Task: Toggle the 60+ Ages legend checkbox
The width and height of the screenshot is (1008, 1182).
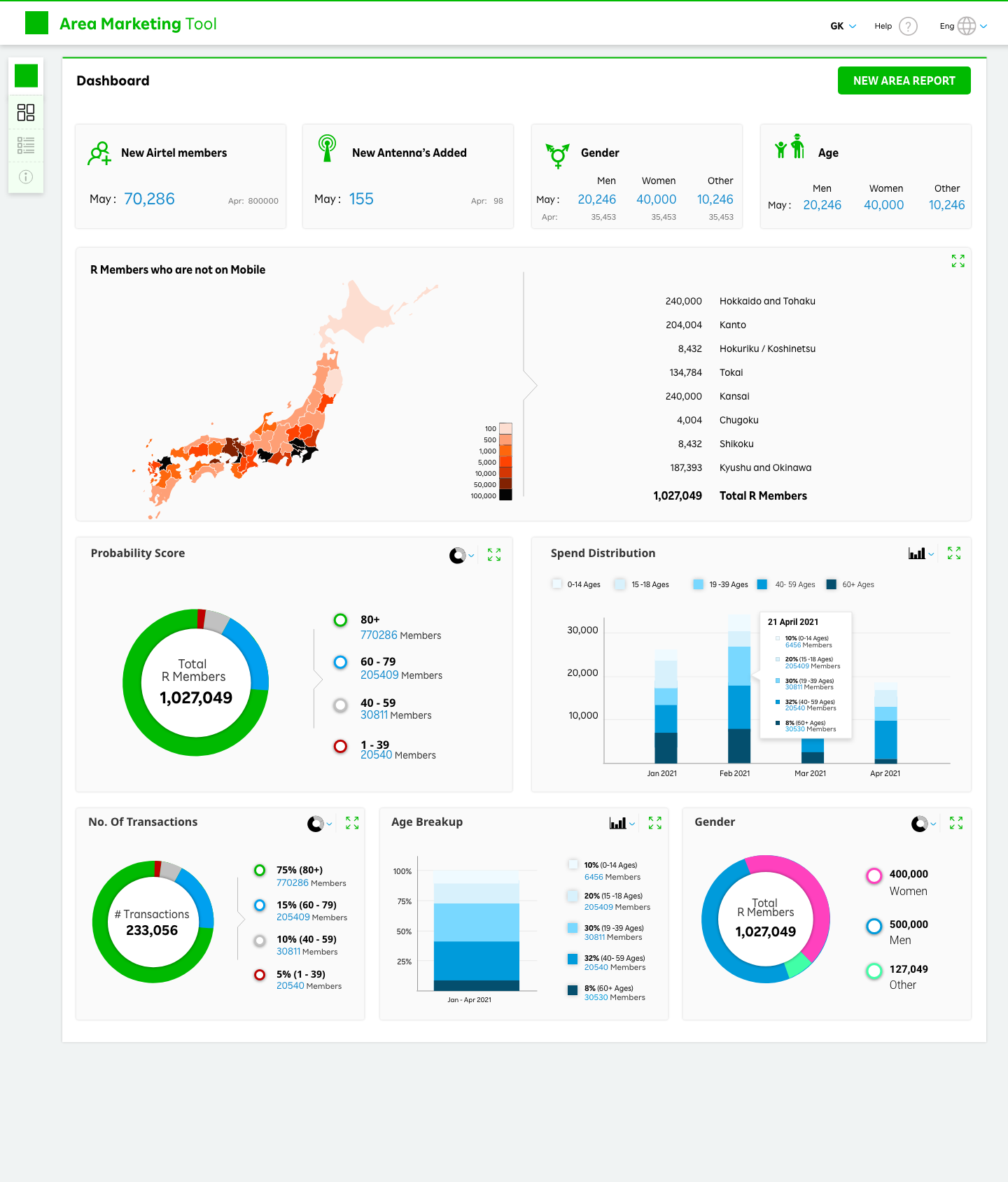Action: click(832, 584)
